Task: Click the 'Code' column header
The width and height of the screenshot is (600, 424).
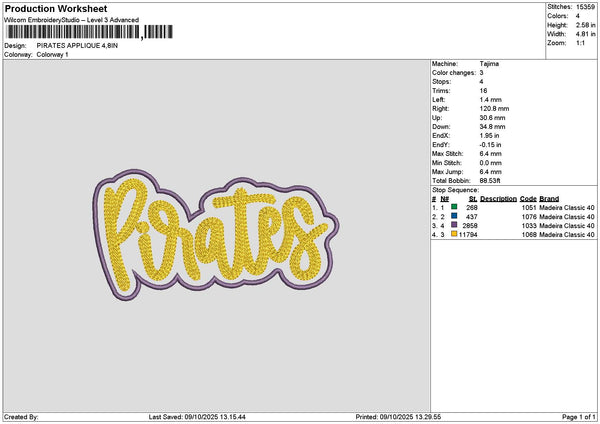Action: 528,199
